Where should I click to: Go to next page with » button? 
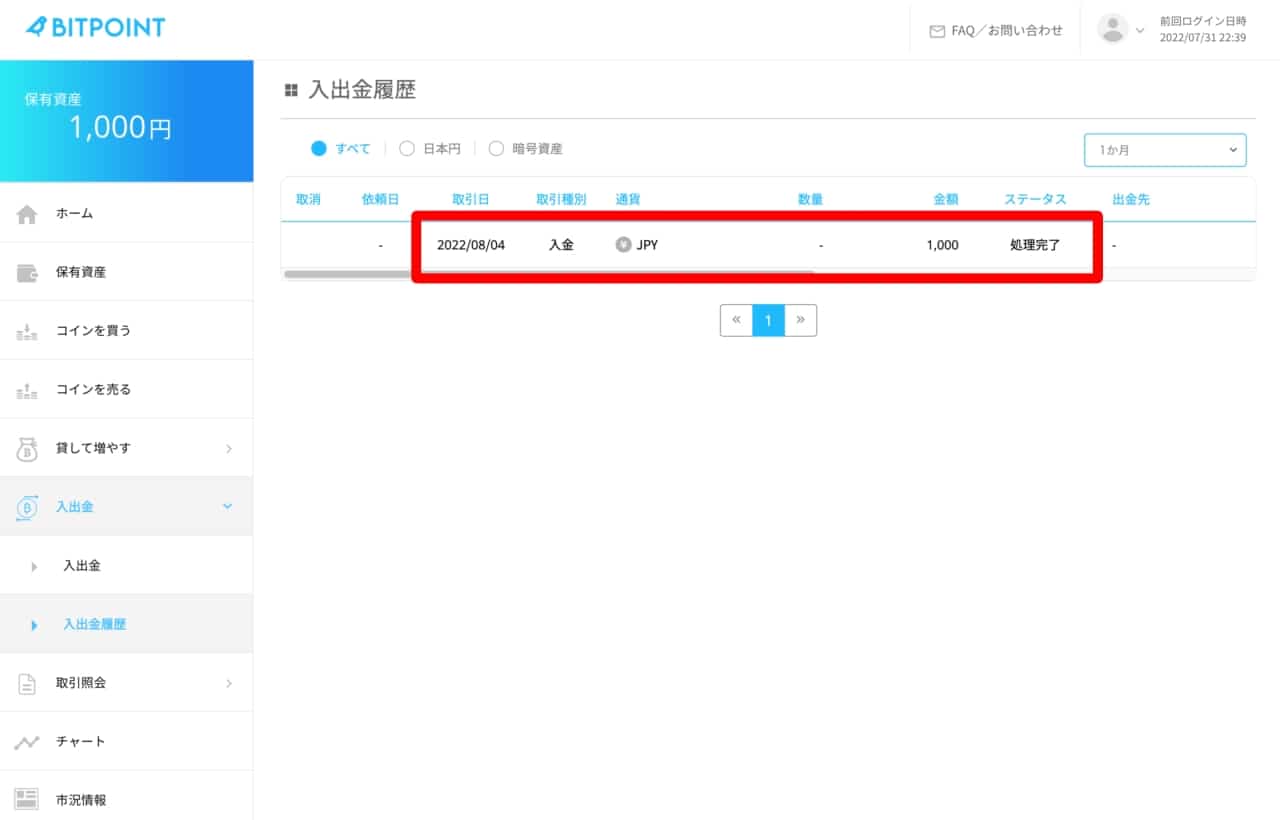[801, 320]
